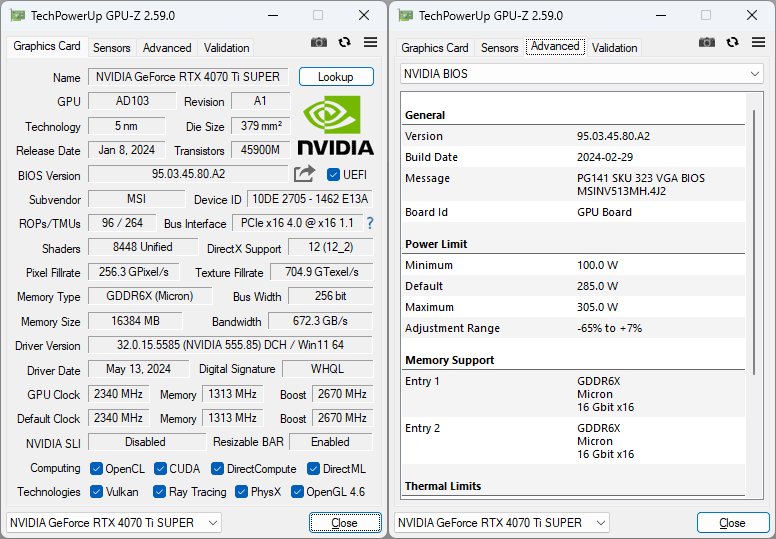
Task: Click the BIOS Version field 95.03.45.80.A2
Action: [x=188, y=174]
